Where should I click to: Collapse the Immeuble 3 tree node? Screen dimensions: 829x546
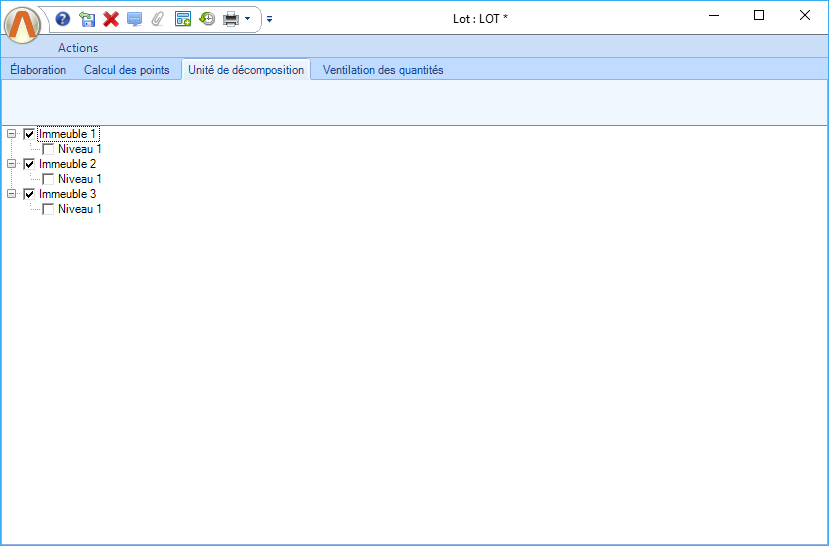click(x=12, y=194)
